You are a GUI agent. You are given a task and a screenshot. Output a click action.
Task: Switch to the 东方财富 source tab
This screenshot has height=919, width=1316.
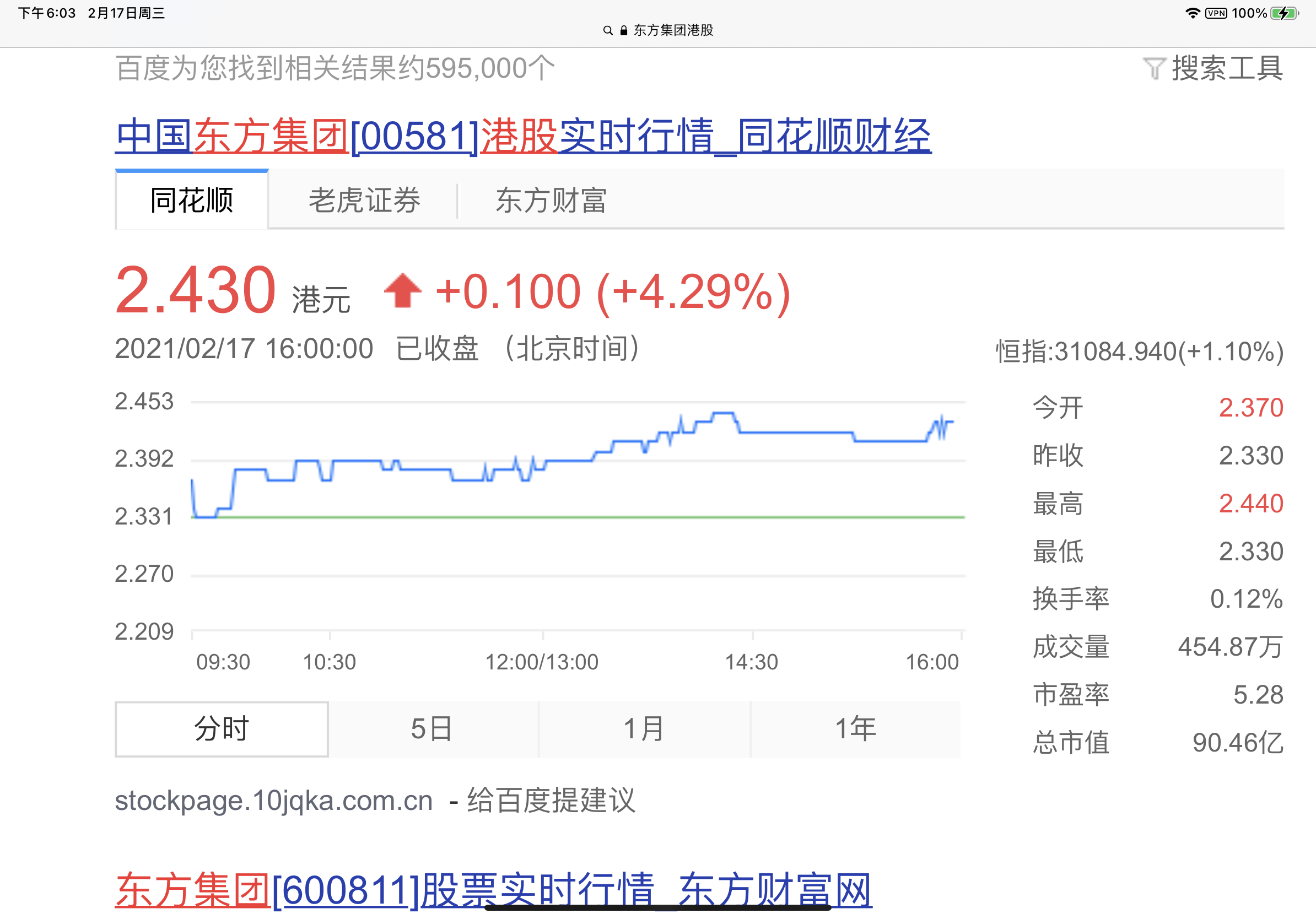[551, 201]
